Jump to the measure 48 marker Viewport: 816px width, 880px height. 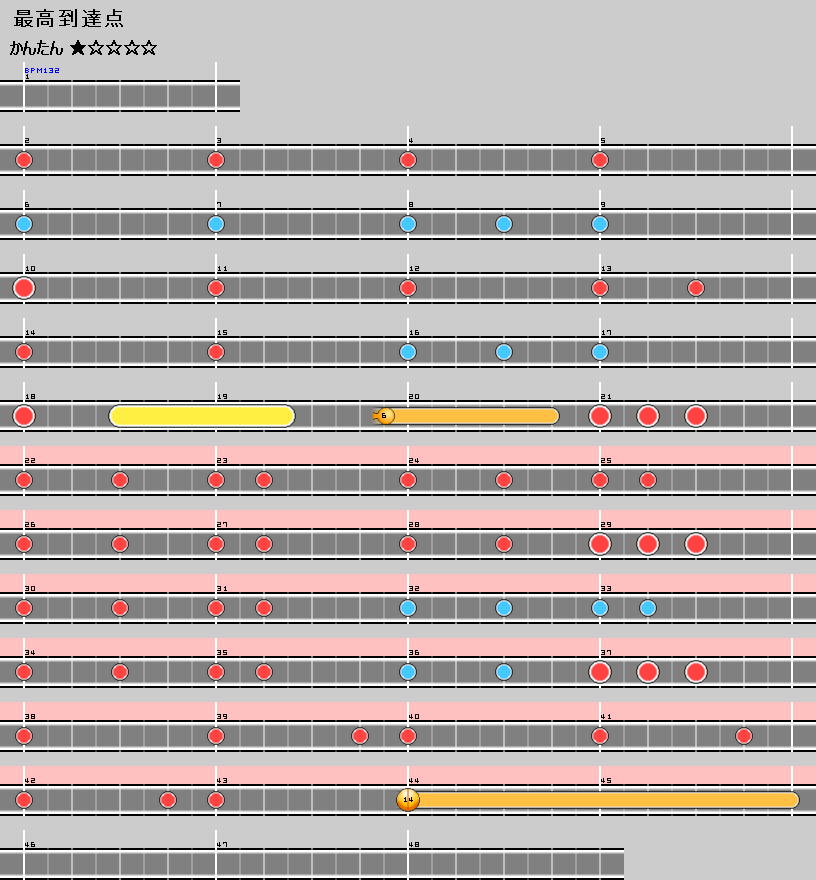point(414,845)
